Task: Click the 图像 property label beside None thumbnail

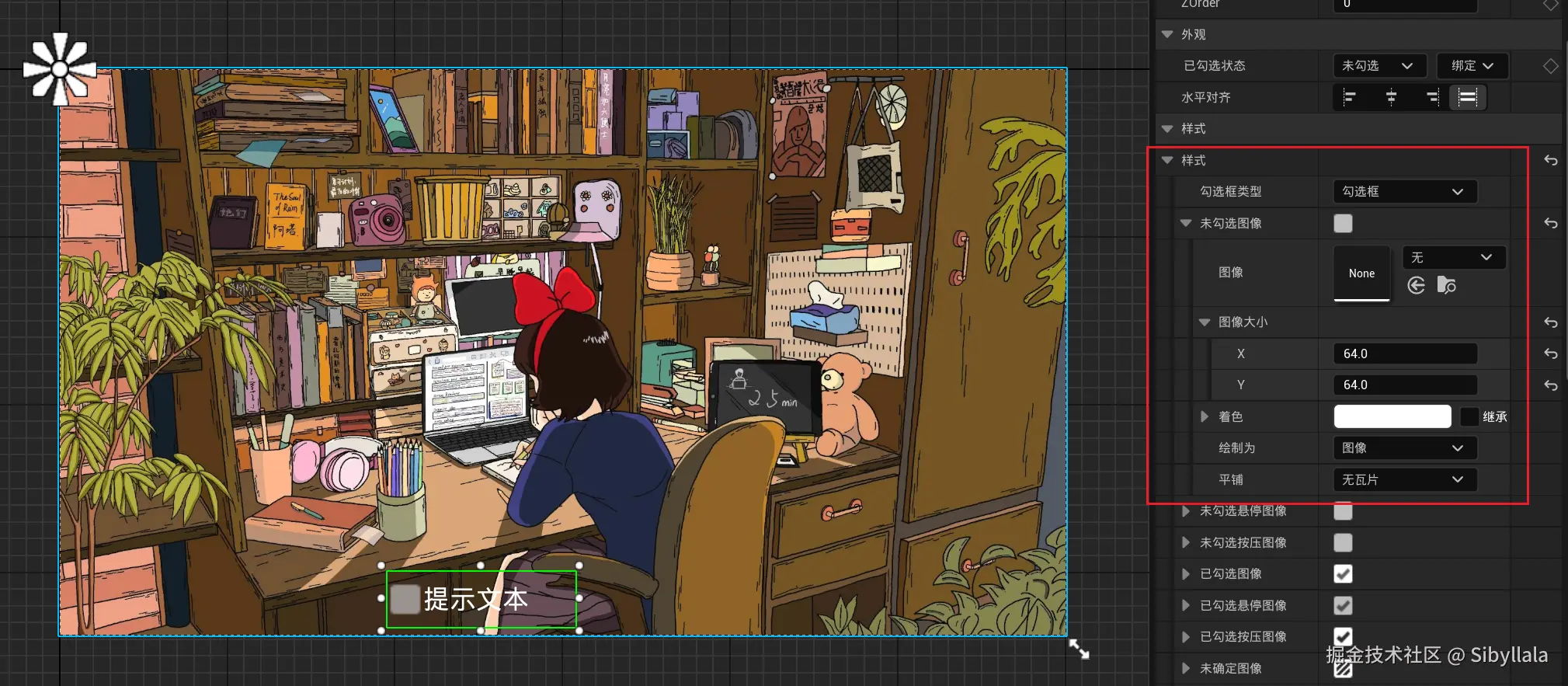Action: [1230, 272]
